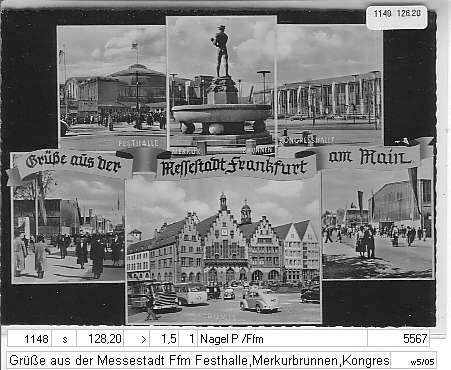This screenshot has height=370, width=451.
Task: Click the 128,20 cell in the table
Action: point(100,339)
